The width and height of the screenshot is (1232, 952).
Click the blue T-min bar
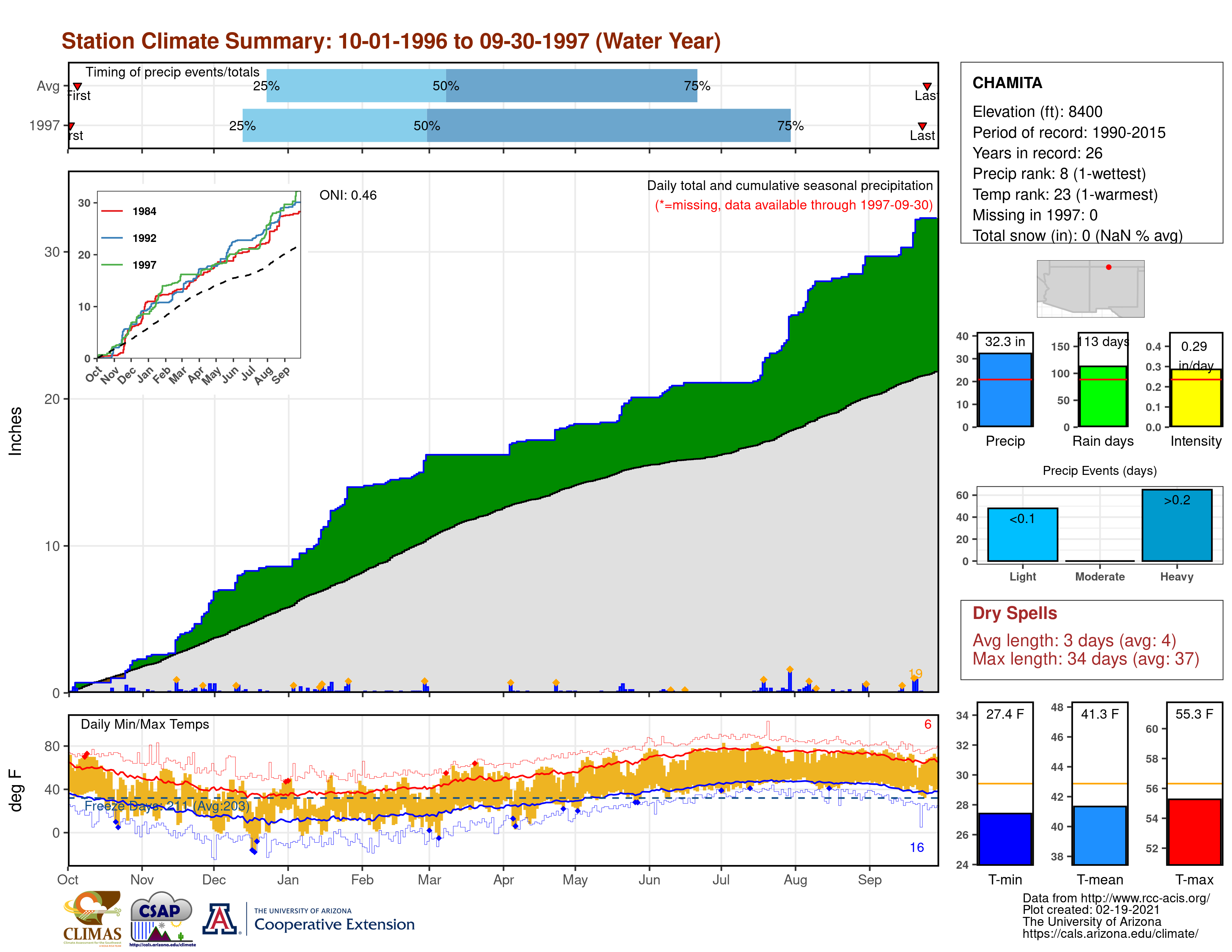pyautogui.click(x=1005, y=839)
